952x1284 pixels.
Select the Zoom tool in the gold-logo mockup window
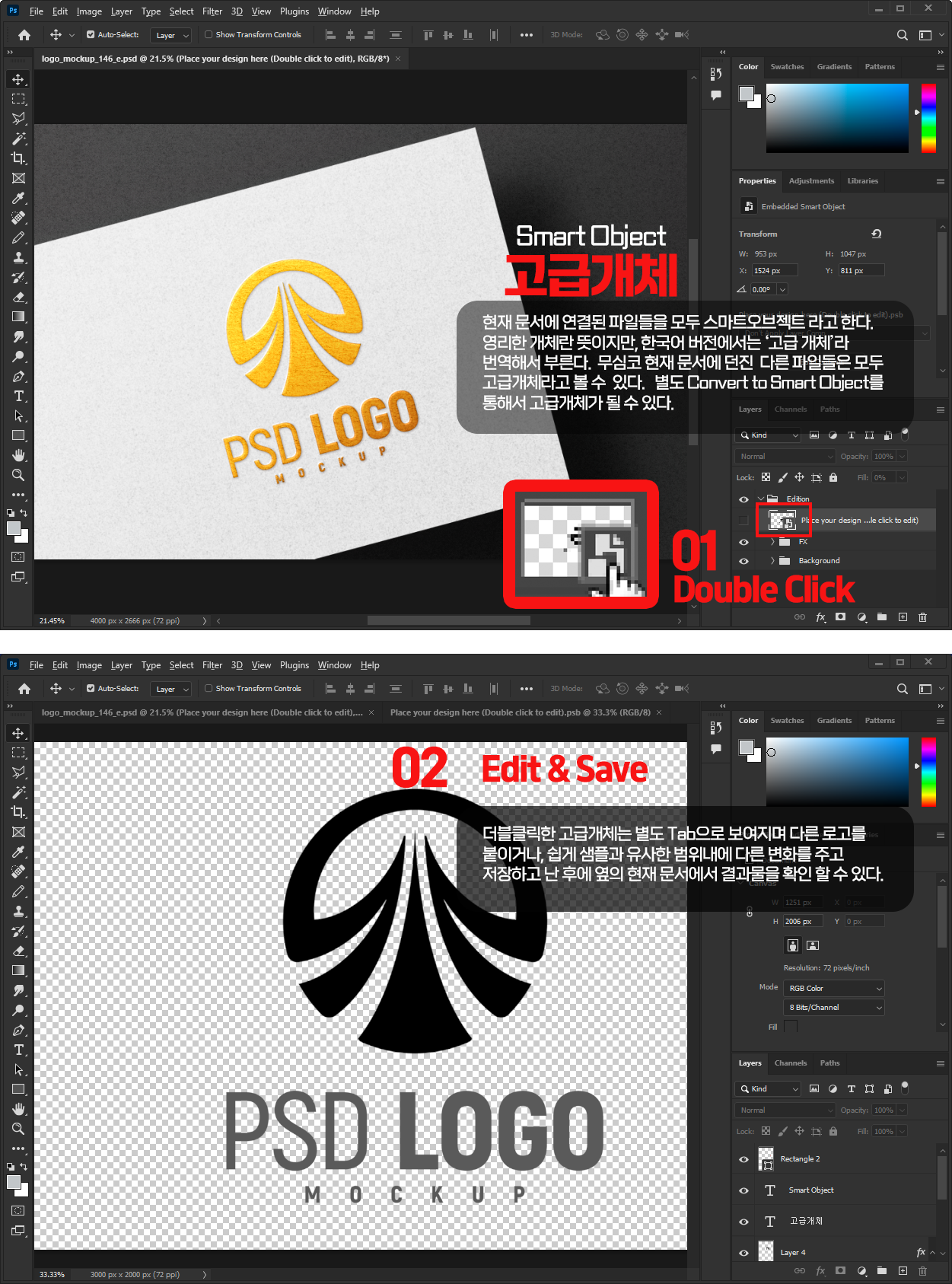19,475
